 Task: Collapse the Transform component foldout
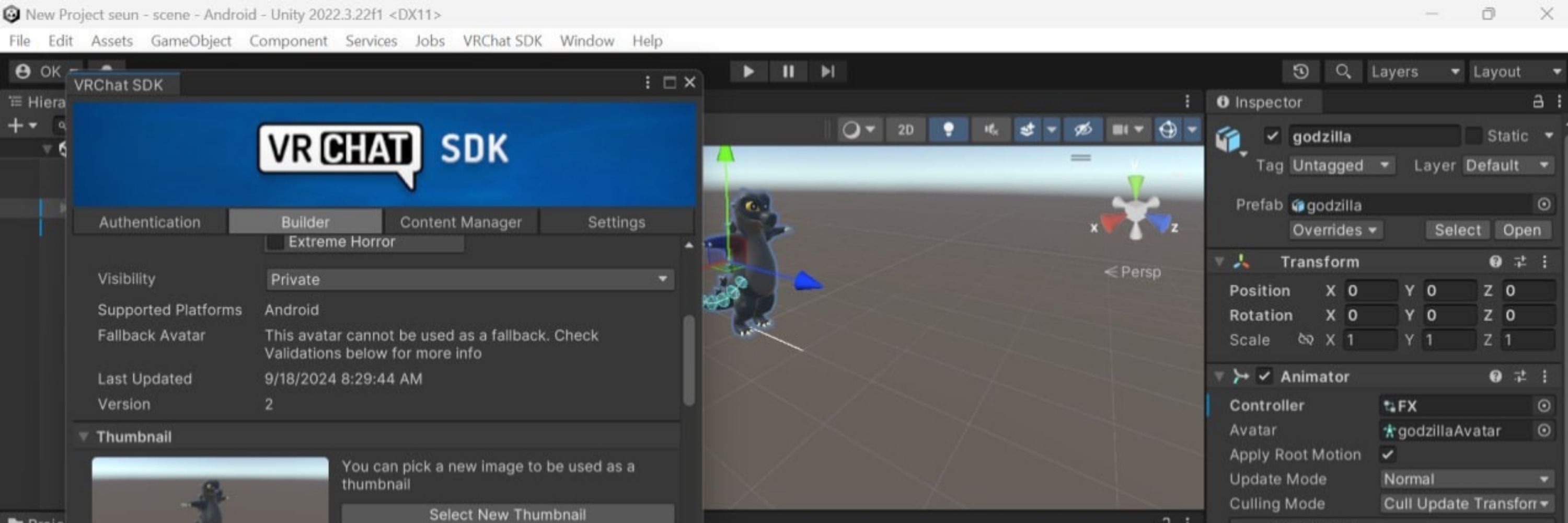click(1219, 262)
